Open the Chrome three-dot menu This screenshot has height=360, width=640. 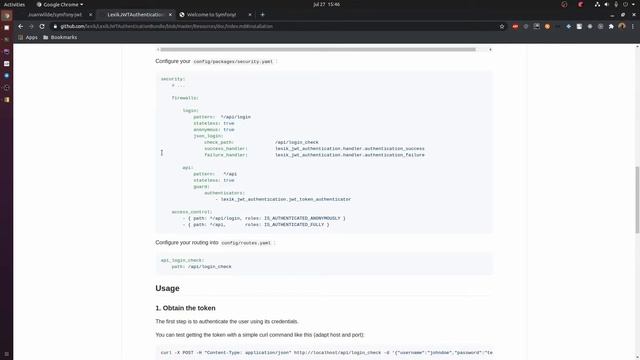point(633,26)
